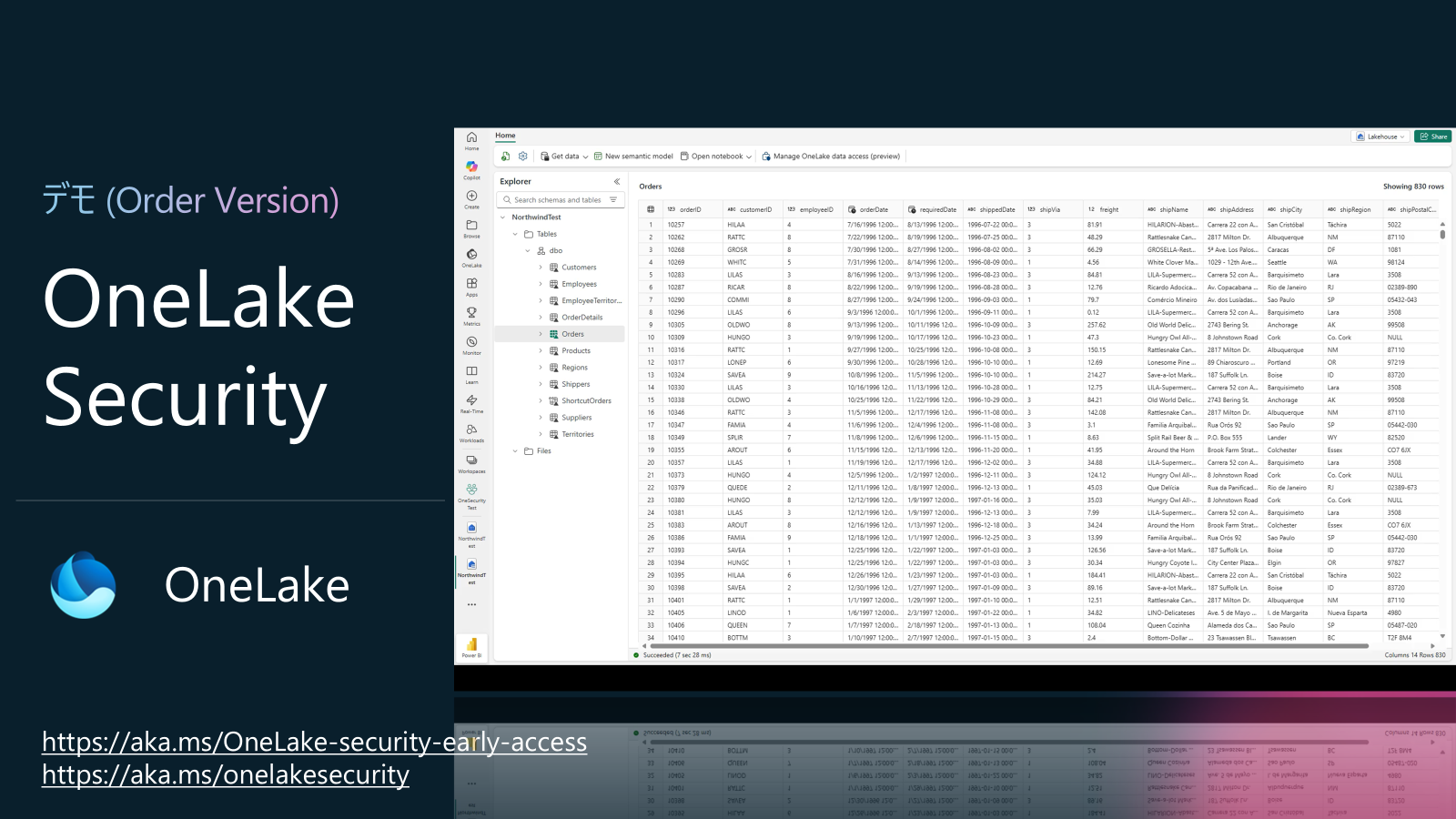
Task: Click the refresh icon in the toolbar
Action: (505, 157)
